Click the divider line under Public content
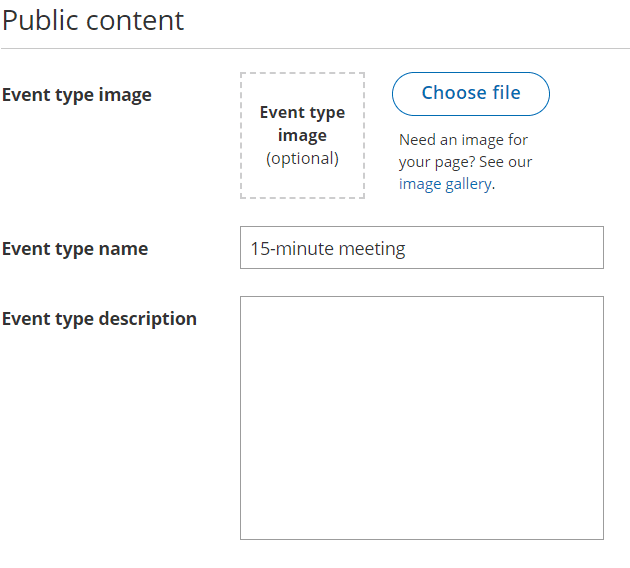This screenshot has height=568, width=630. (x=315, y=49)
